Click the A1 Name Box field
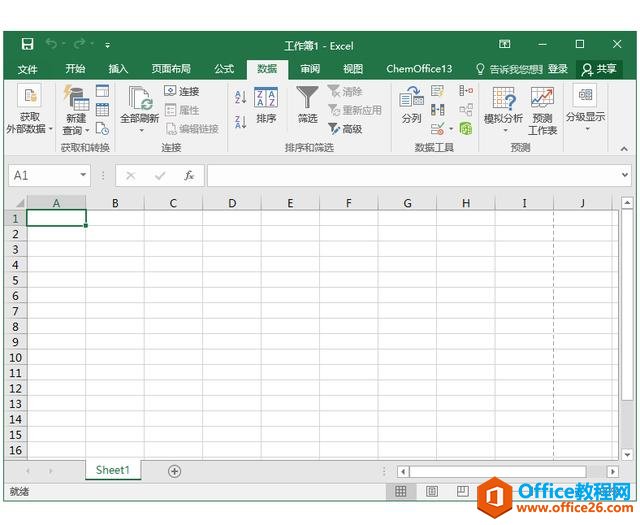 (x=43, y=176)
